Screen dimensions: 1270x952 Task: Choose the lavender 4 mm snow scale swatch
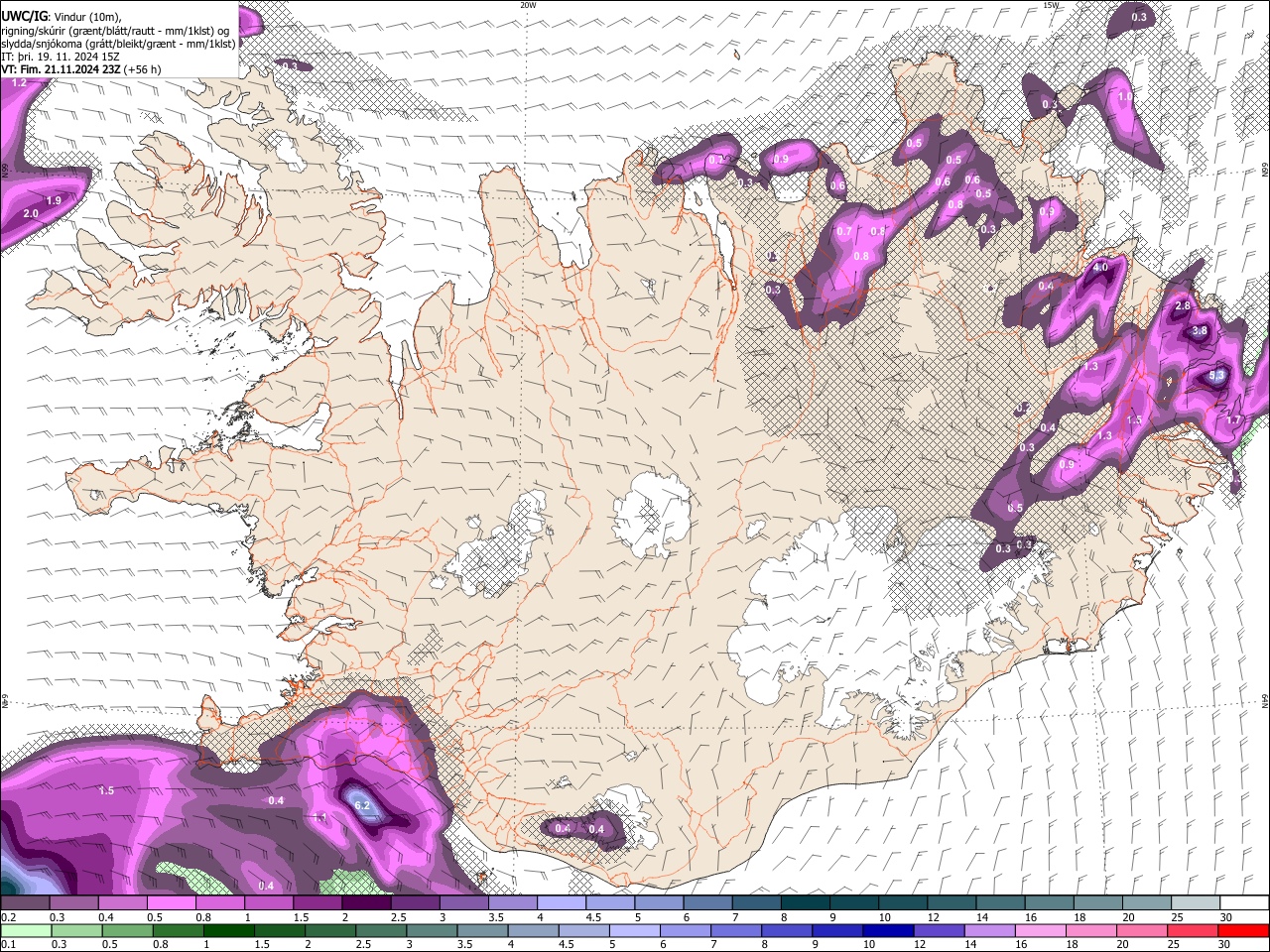(561, 903)
